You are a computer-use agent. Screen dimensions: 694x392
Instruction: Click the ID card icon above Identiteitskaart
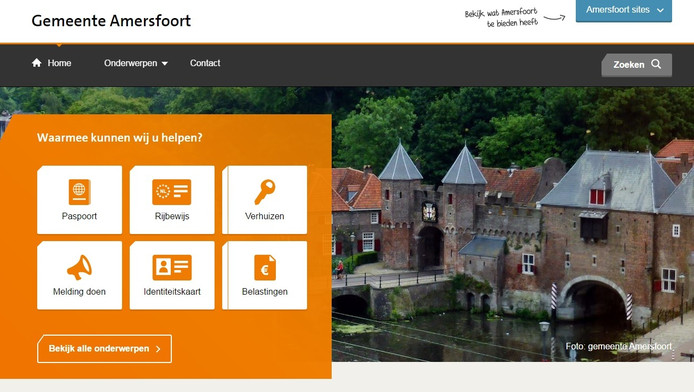point(172,267)
